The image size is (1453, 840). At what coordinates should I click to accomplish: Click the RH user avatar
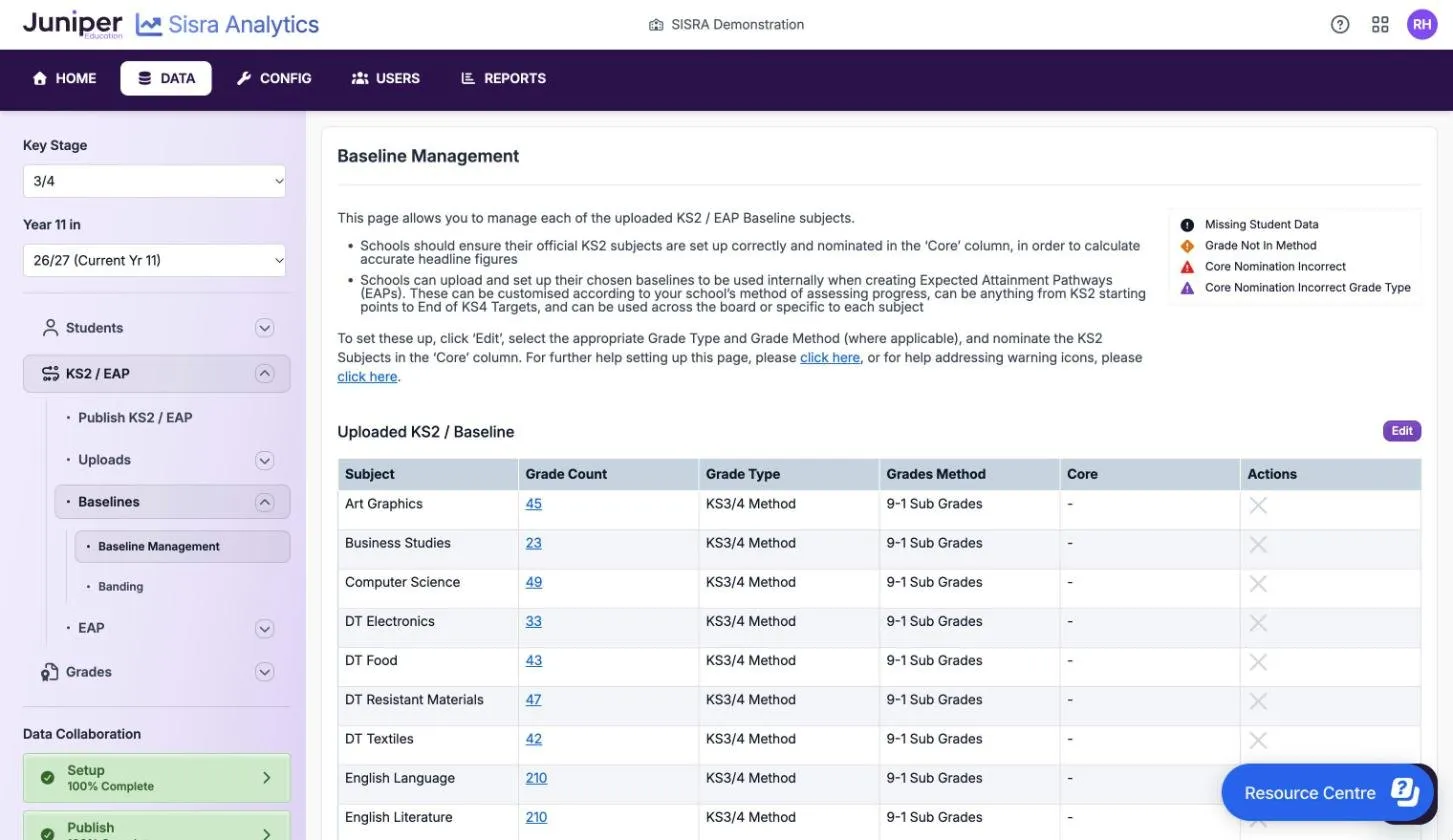coord(1421,25)
